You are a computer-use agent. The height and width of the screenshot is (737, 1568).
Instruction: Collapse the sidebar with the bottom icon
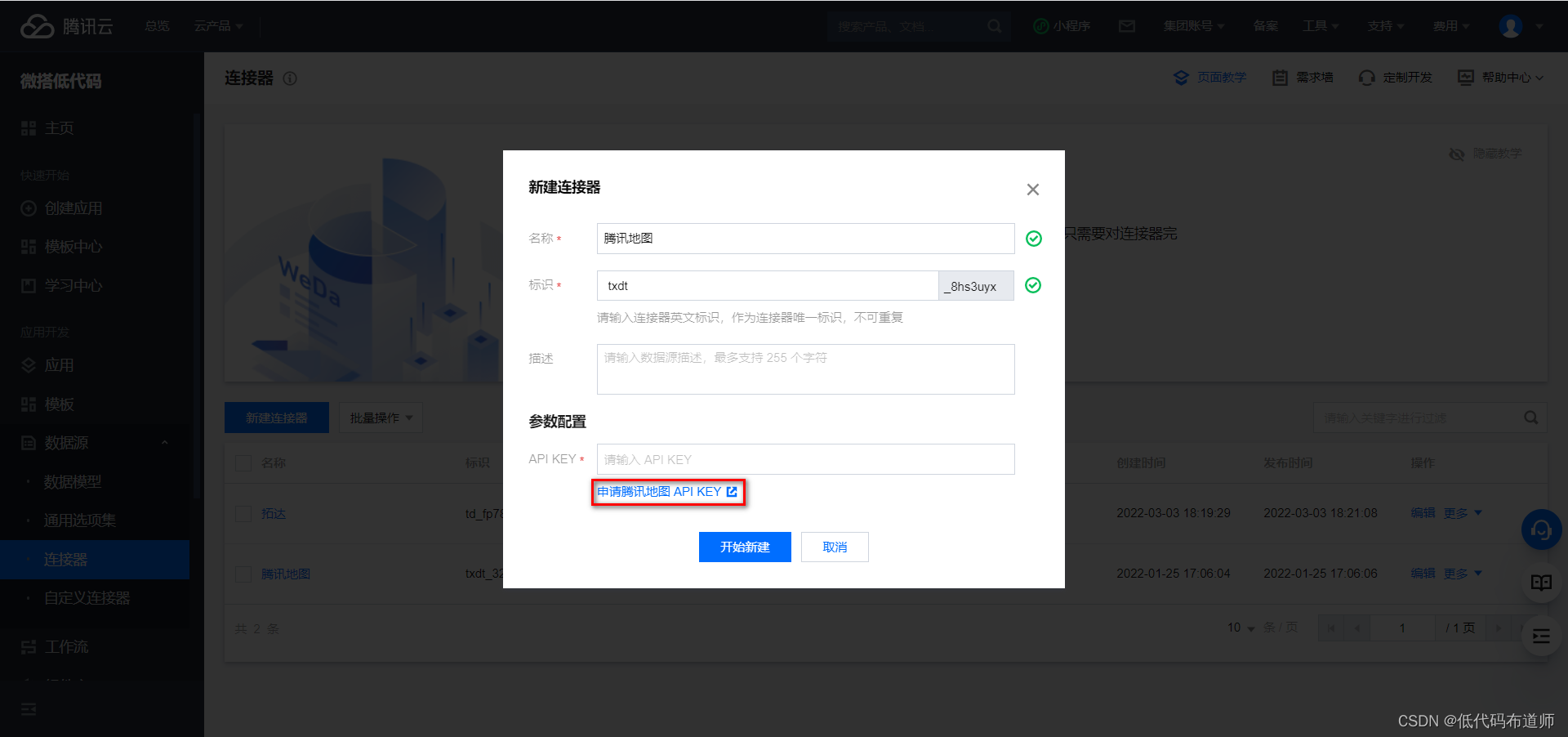[29, 709]
